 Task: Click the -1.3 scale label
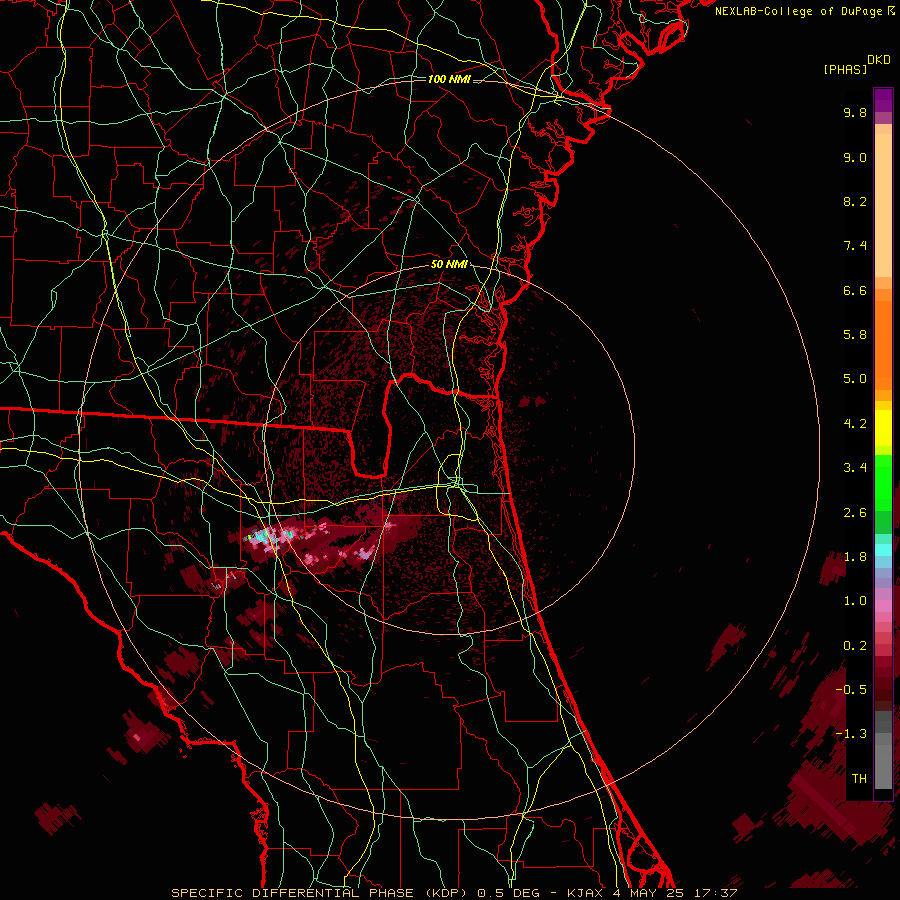tap(851, 734)
